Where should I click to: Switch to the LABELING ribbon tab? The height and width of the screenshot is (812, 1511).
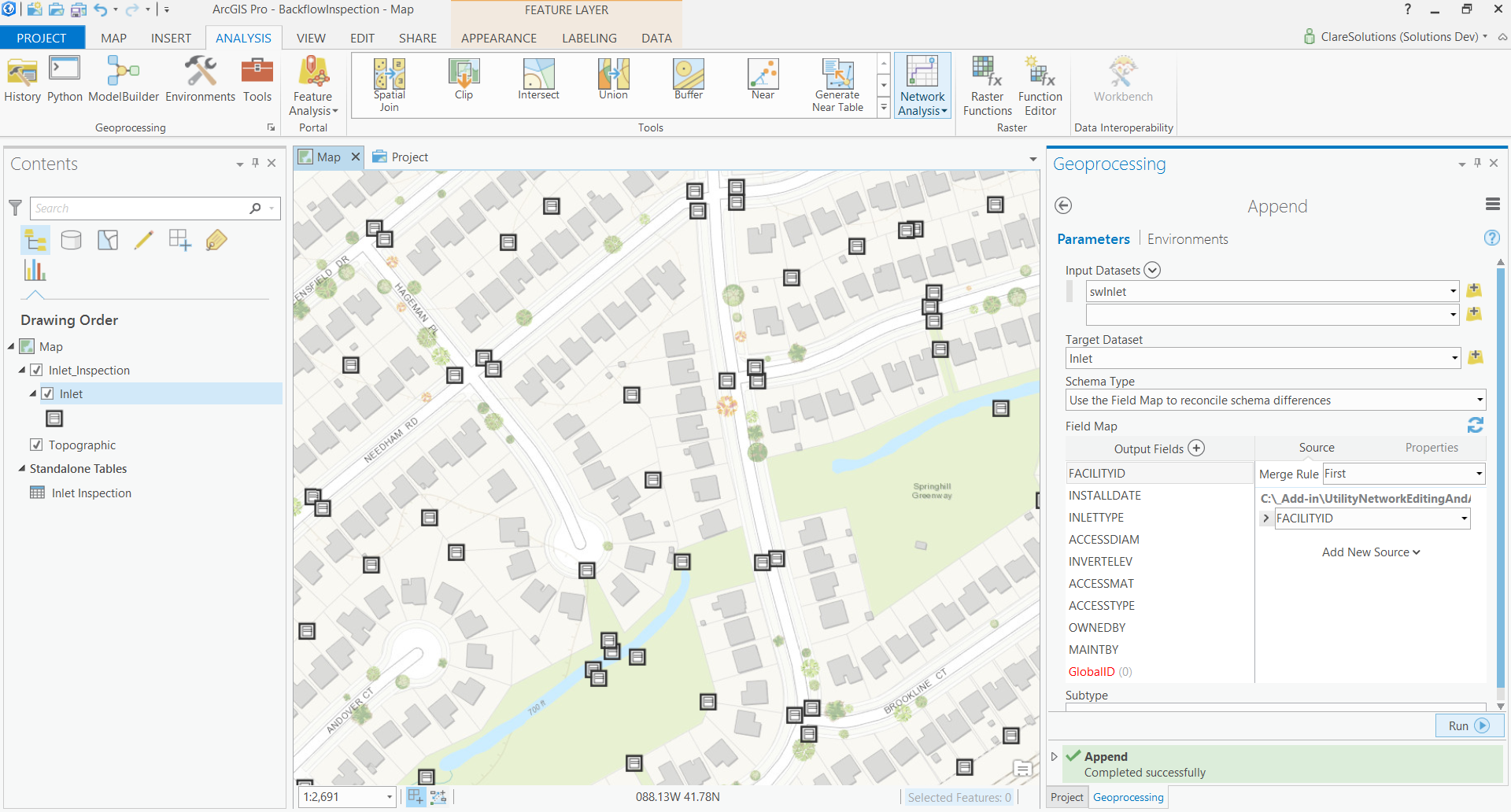[x=589, y=38]
